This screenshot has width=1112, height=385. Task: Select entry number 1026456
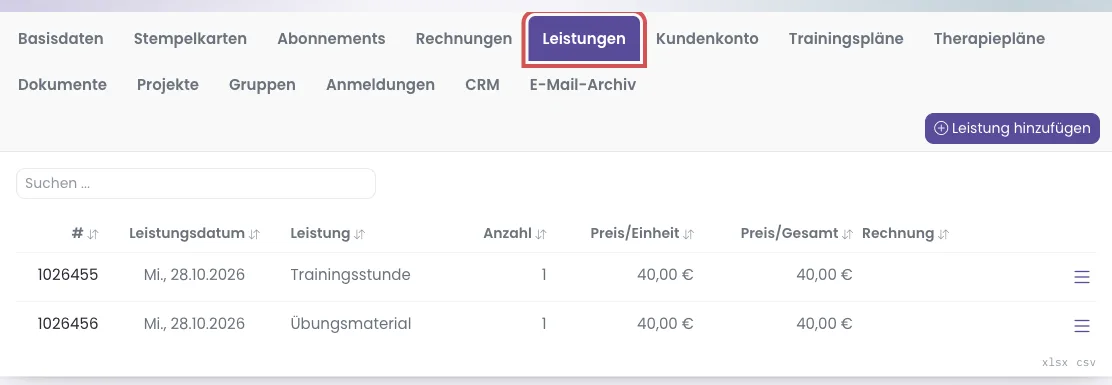(x=68, y=324)
